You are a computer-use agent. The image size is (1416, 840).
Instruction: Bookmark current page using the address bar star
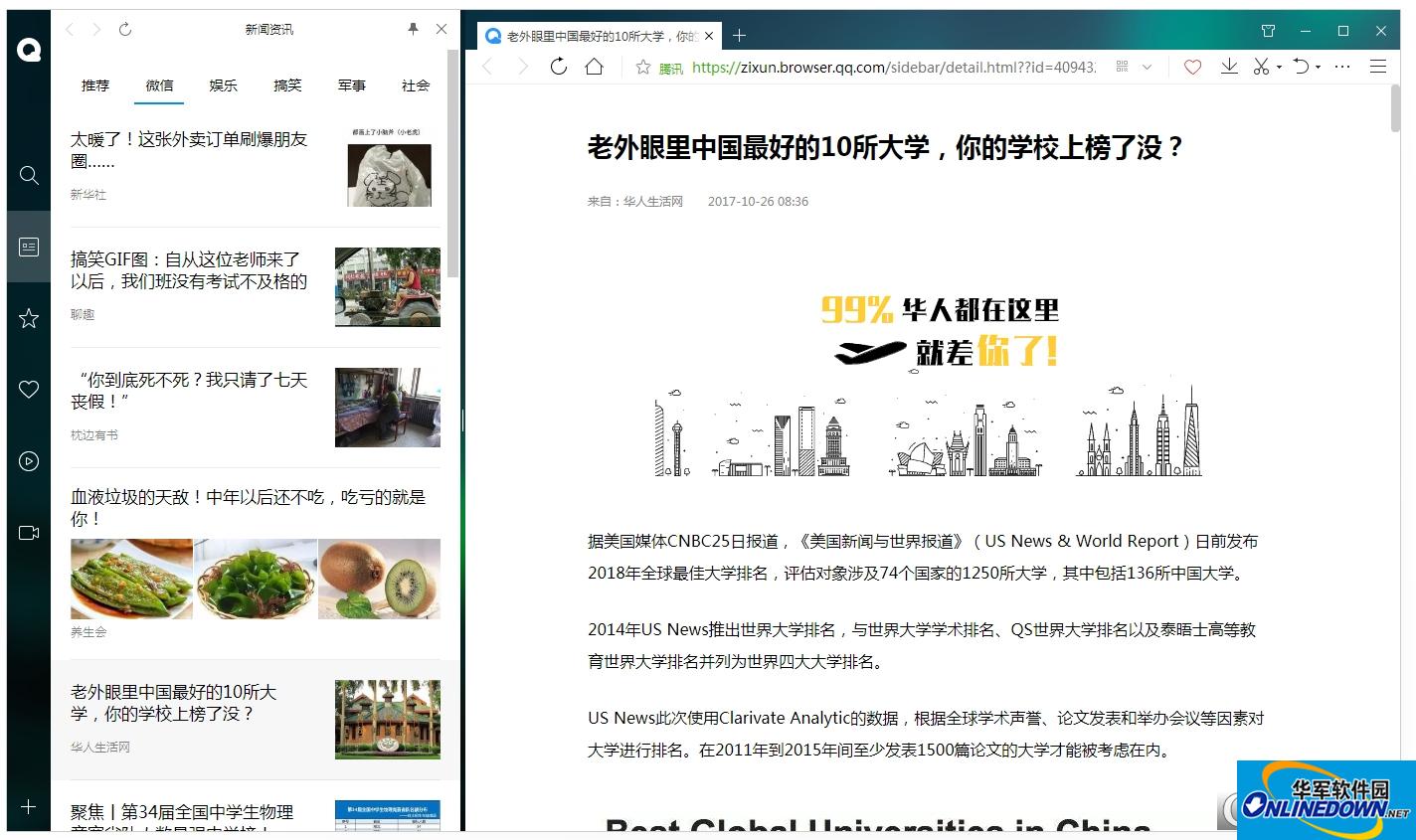tap(644, 67)
